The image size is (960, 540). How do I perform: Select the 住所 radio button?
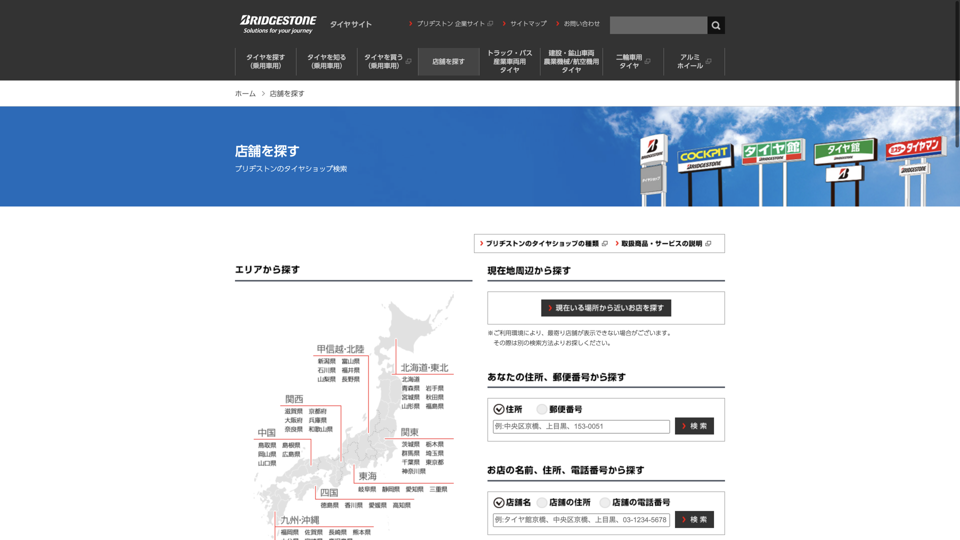[499, 409]
